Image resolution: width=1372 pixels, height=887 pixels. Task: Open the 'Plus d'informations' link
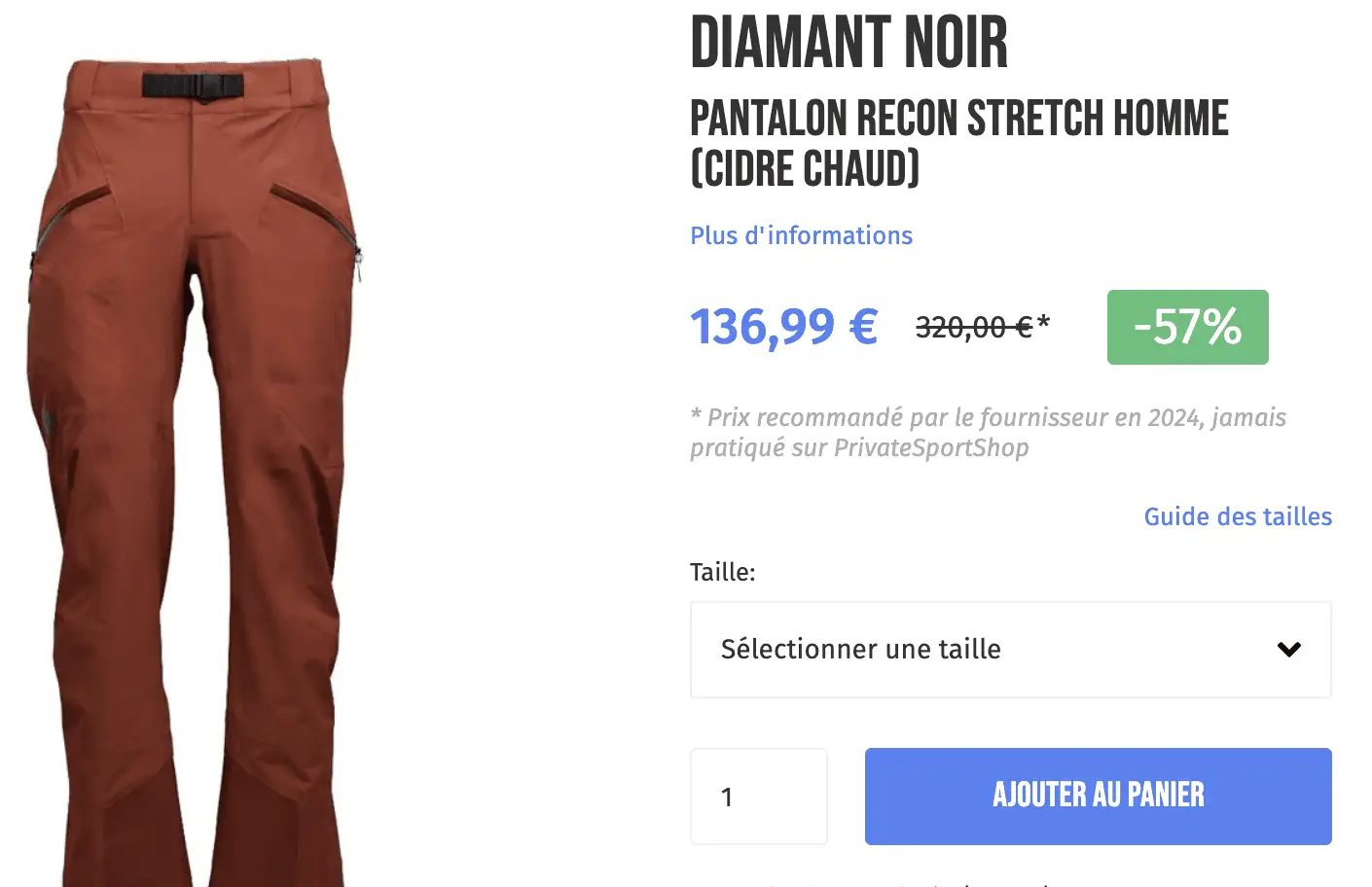pyautogui.click(x=801, y=234)
